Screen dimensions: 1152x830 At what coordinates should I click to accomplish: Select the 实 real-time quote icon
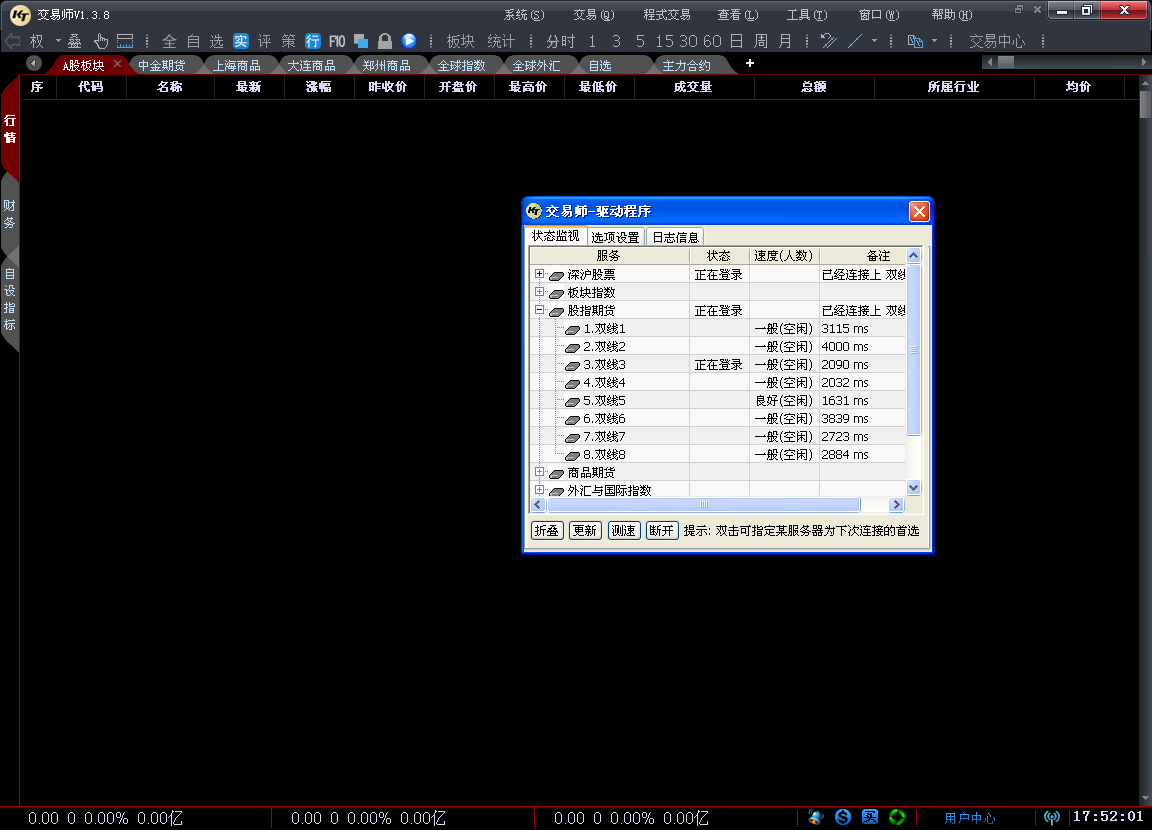point(241,41)
